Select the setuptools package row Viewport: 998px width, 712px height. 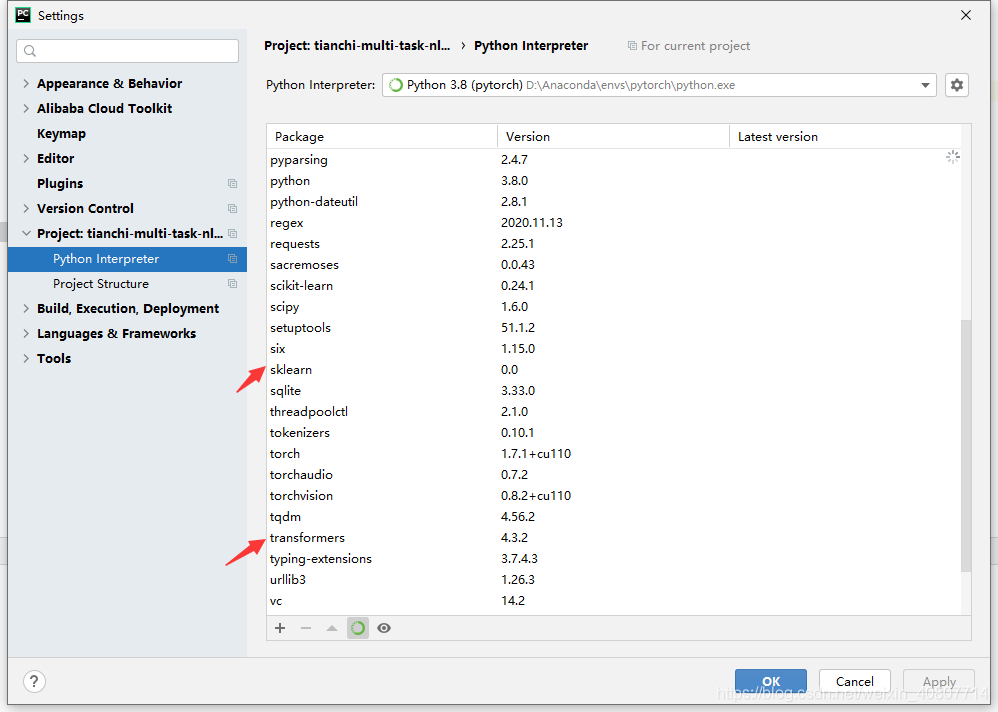[x=614, y=328]
